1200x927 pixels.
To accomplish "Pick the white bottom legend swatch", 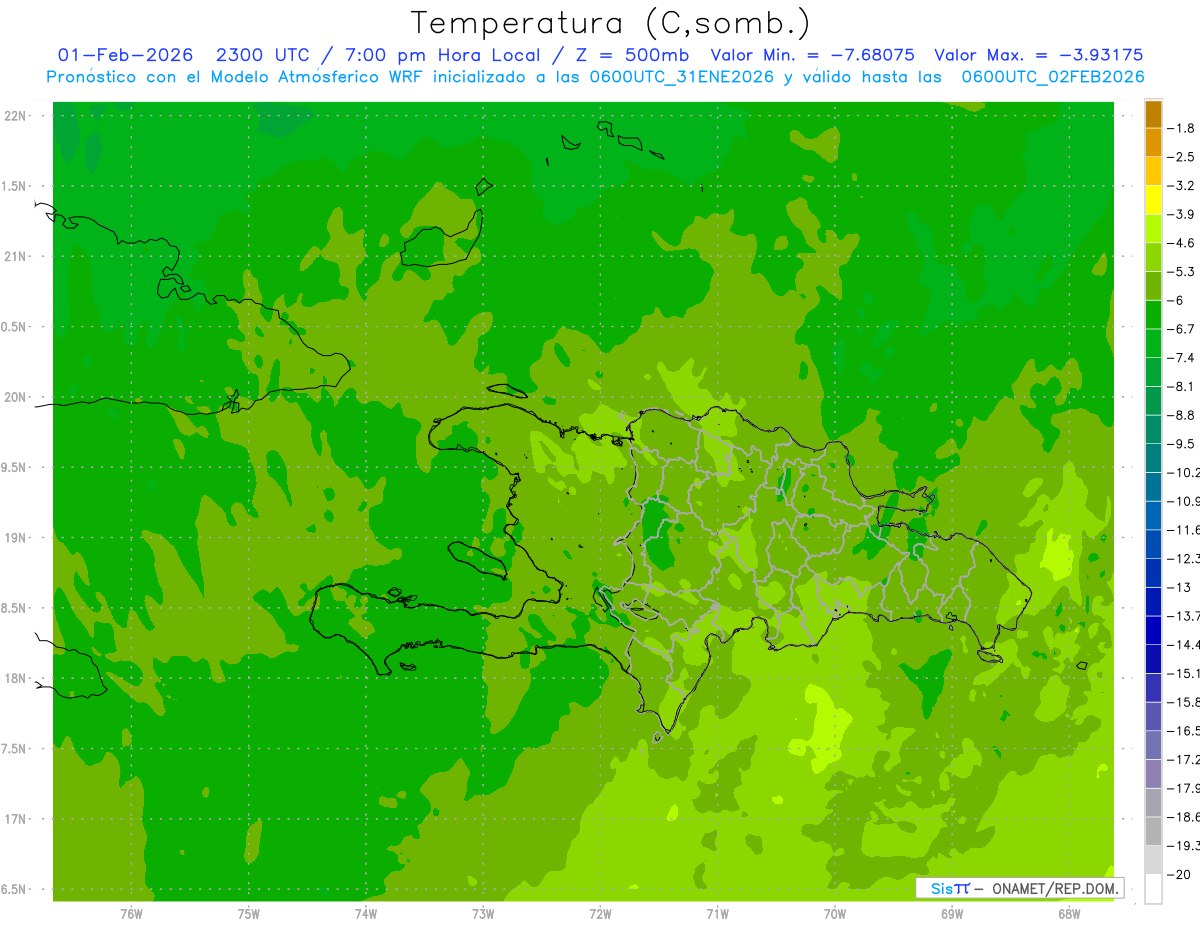I will (x=1153, y=889).
